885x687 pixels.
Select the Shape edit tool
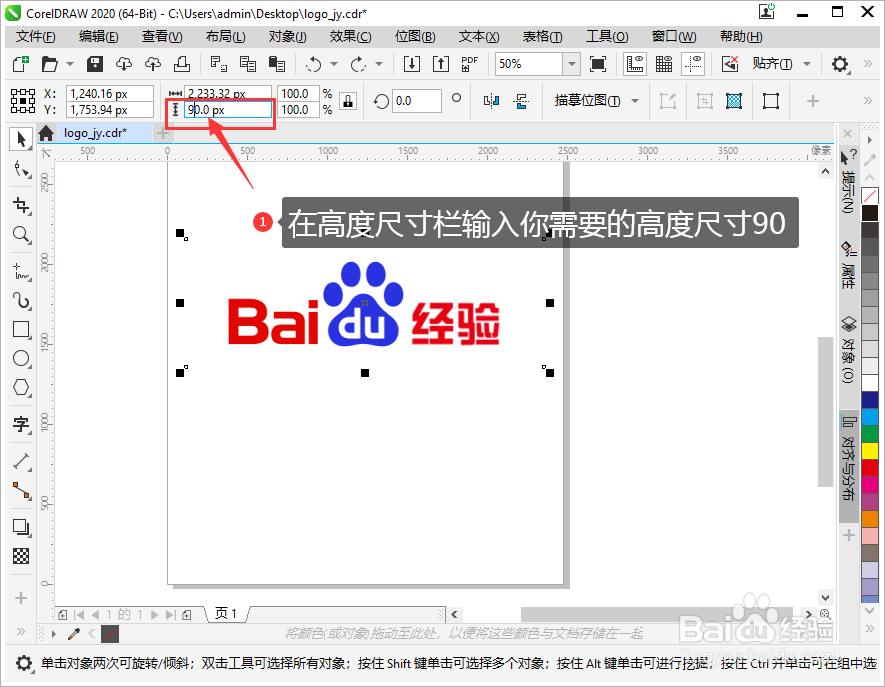[21, 169]
